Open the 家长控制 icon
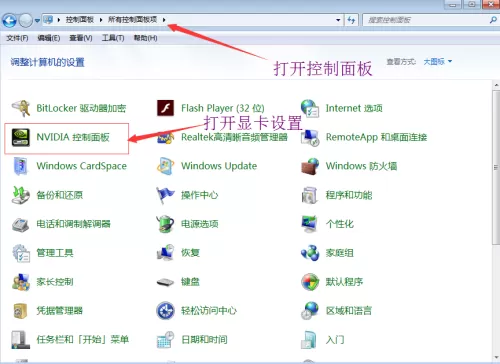The image size is (500, 364). point(21,282)
